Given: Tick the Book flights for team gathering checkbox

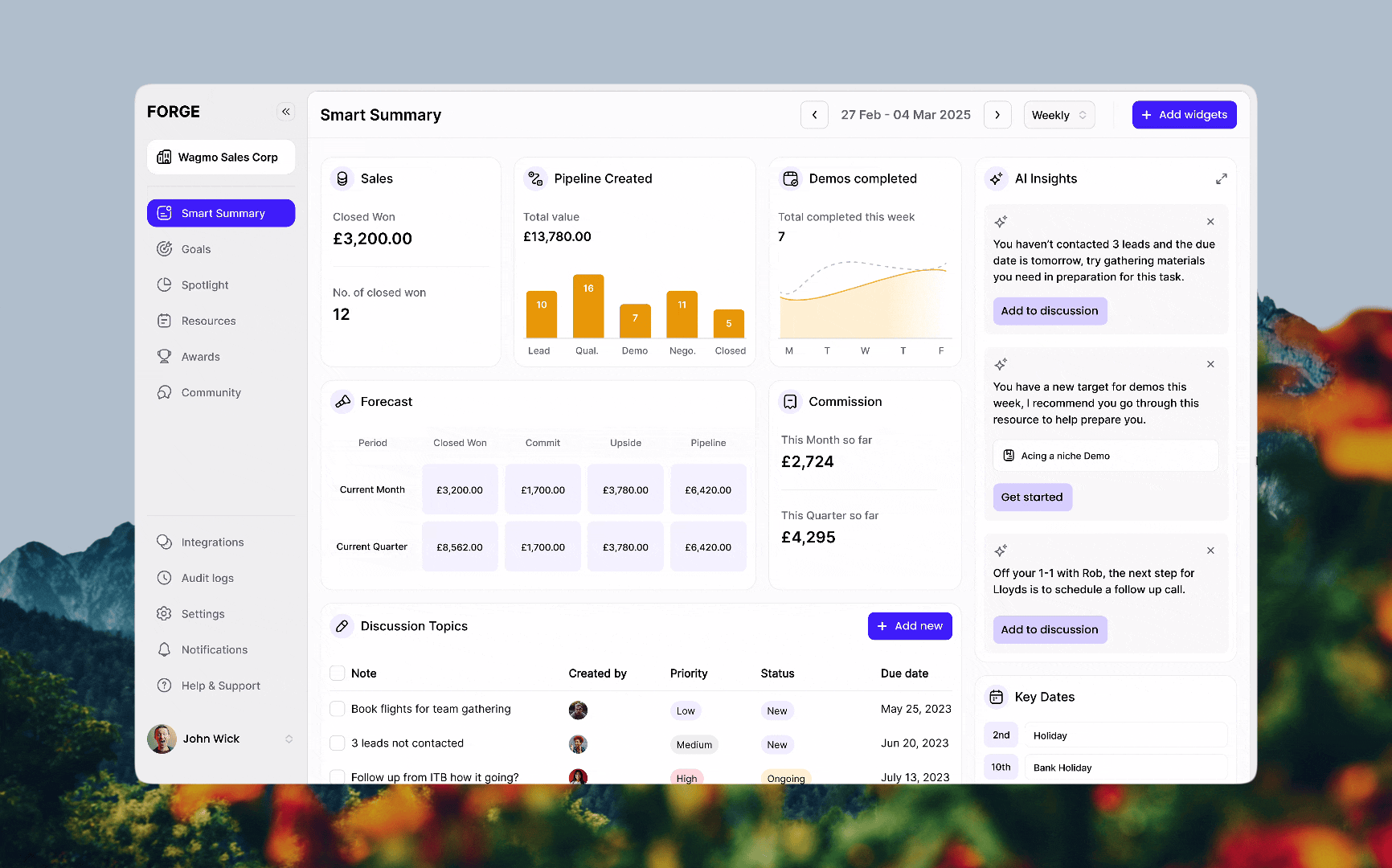Looking at the screenshot, I should click(x=338, y=709).
